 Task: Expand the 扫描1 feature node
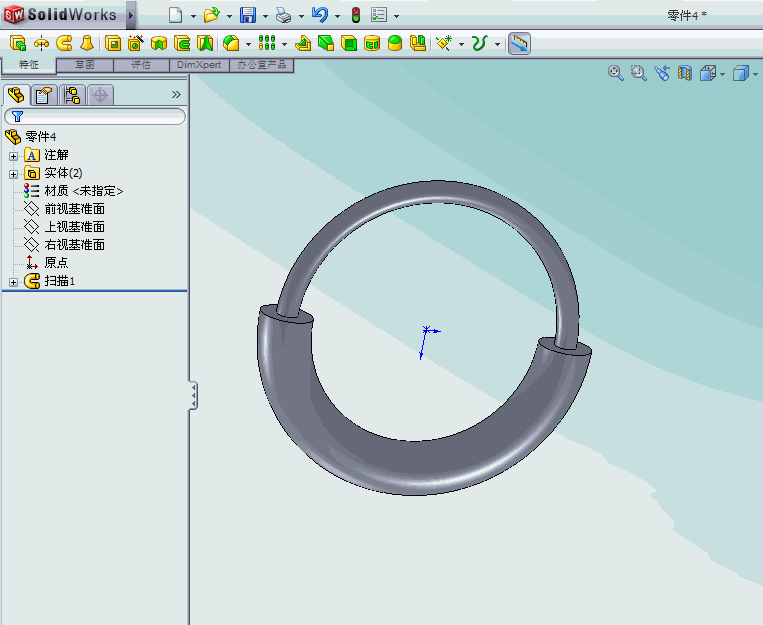pyautogui.click(x=14, y=282)
